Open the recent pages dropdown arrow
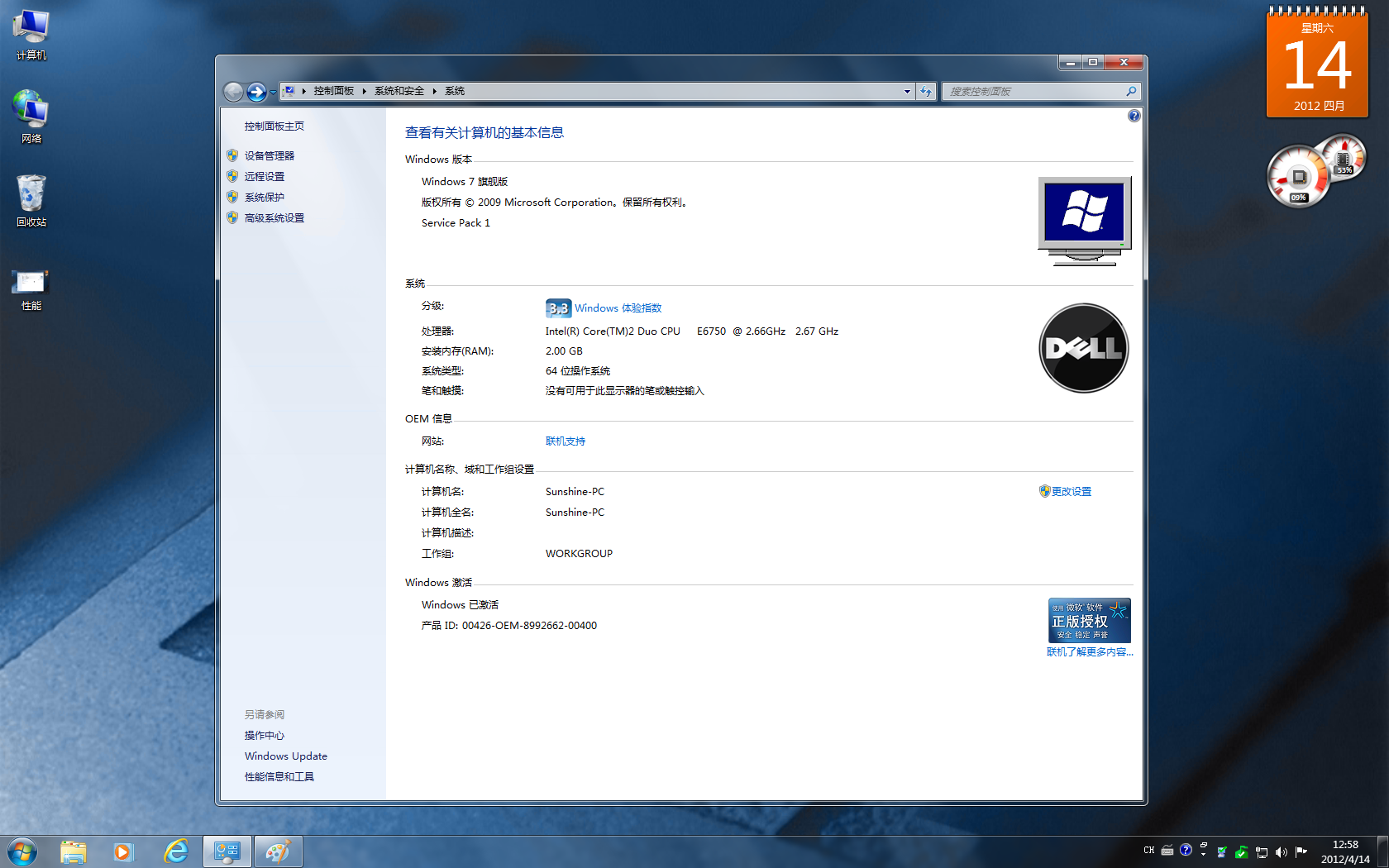The width and height of the screenshot is (1389, 868). (273, 92)
